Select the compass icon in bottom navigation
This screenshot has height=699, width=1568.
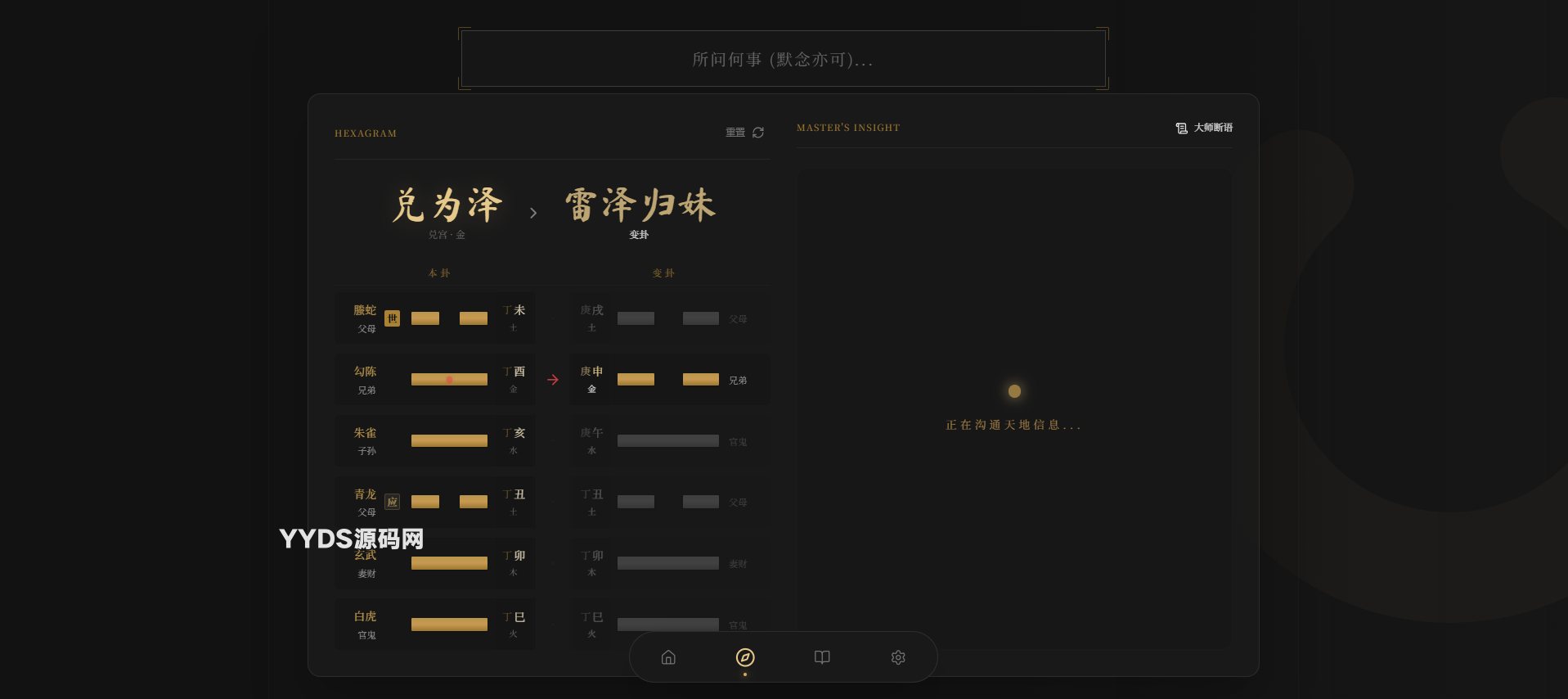click(745, 657)
